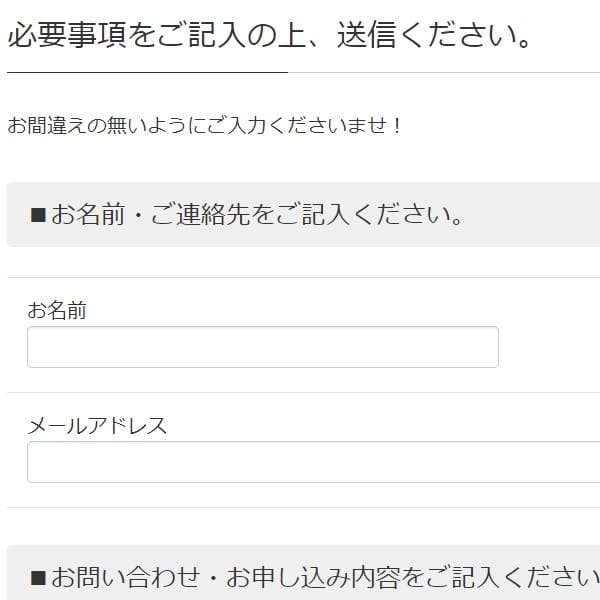This screenshot has width=600, height=600.
Task: Select the black square before お名前・ご連絡先
Action: click(x=38, y=215)
